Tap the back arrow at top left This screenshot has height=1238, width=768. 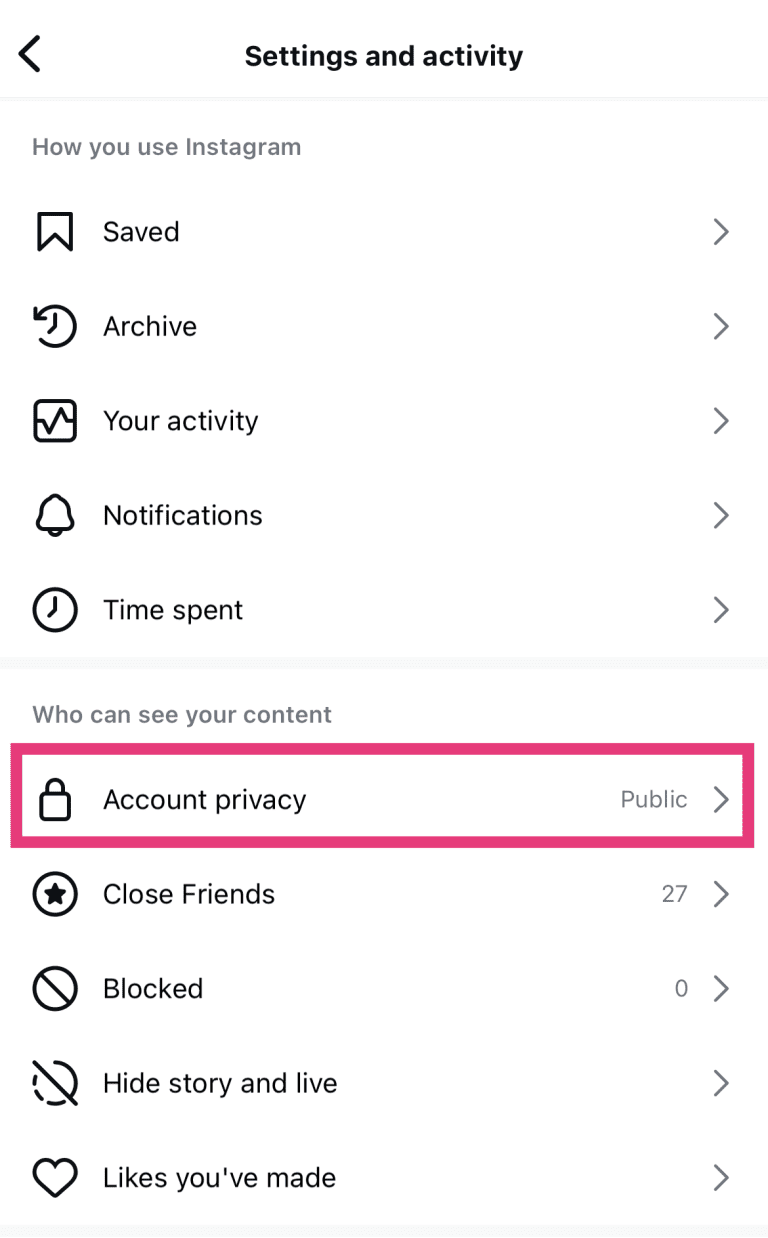(29, 54)
